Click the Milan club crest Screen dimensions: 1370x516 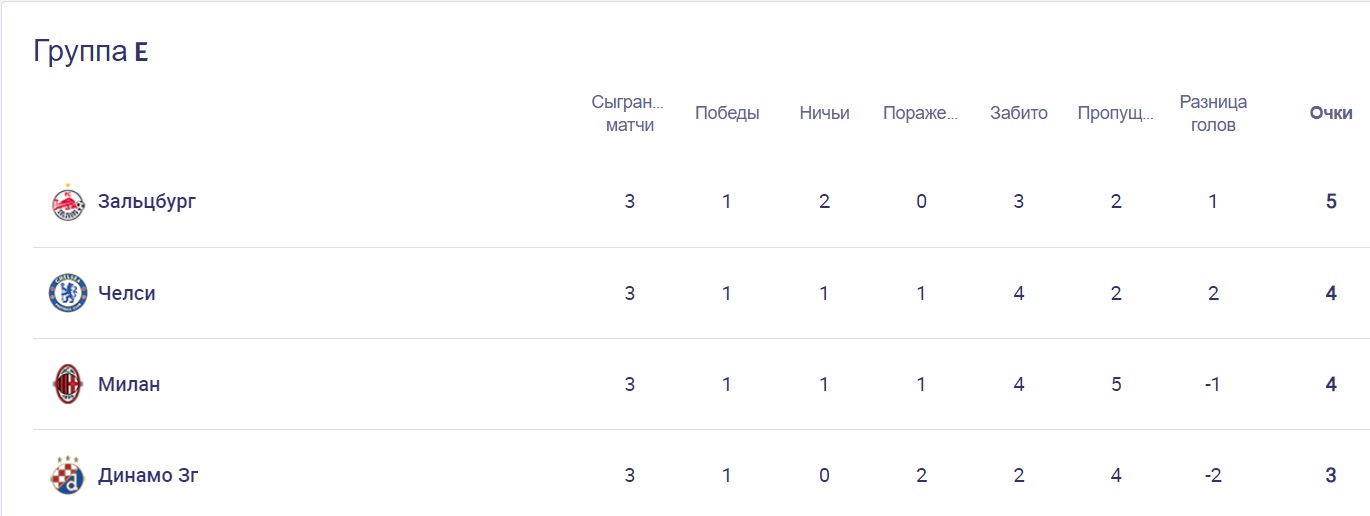(68, 384)
